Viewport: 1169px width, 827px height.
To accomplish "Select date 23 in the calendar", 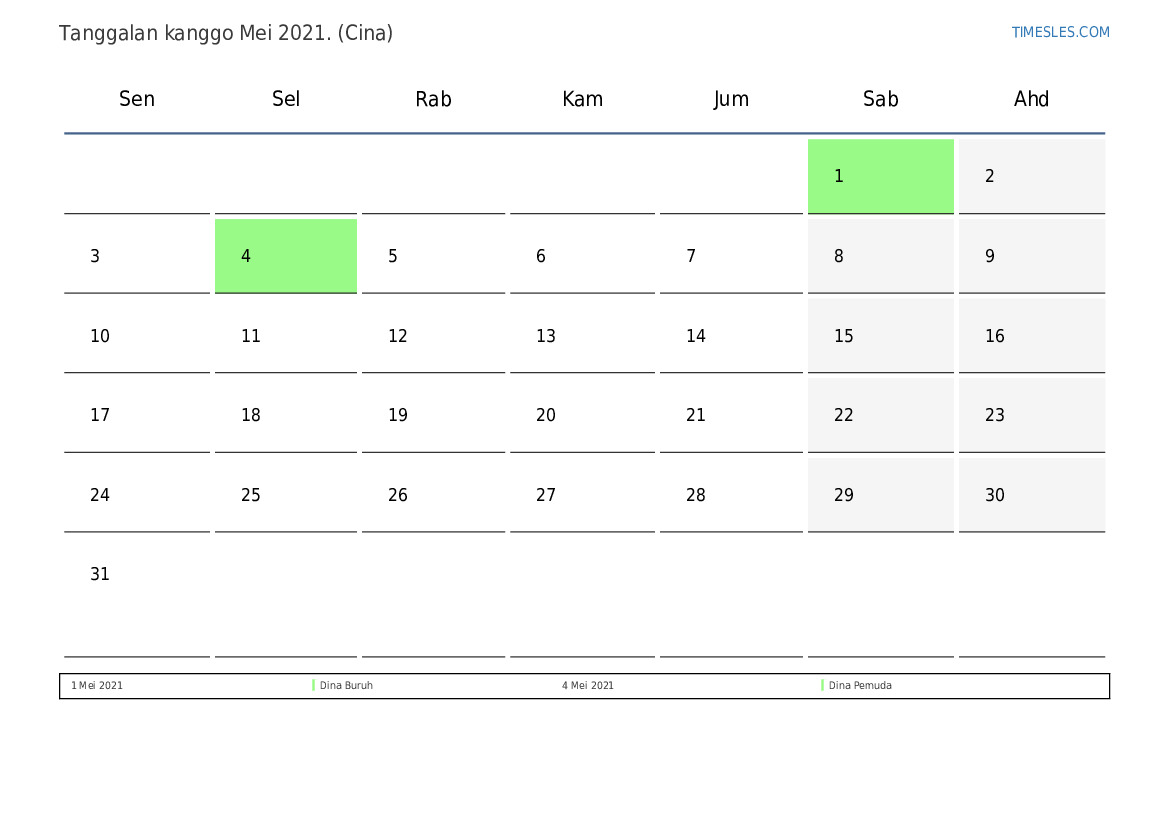I will pyautogui.click(x=995, y=415).
